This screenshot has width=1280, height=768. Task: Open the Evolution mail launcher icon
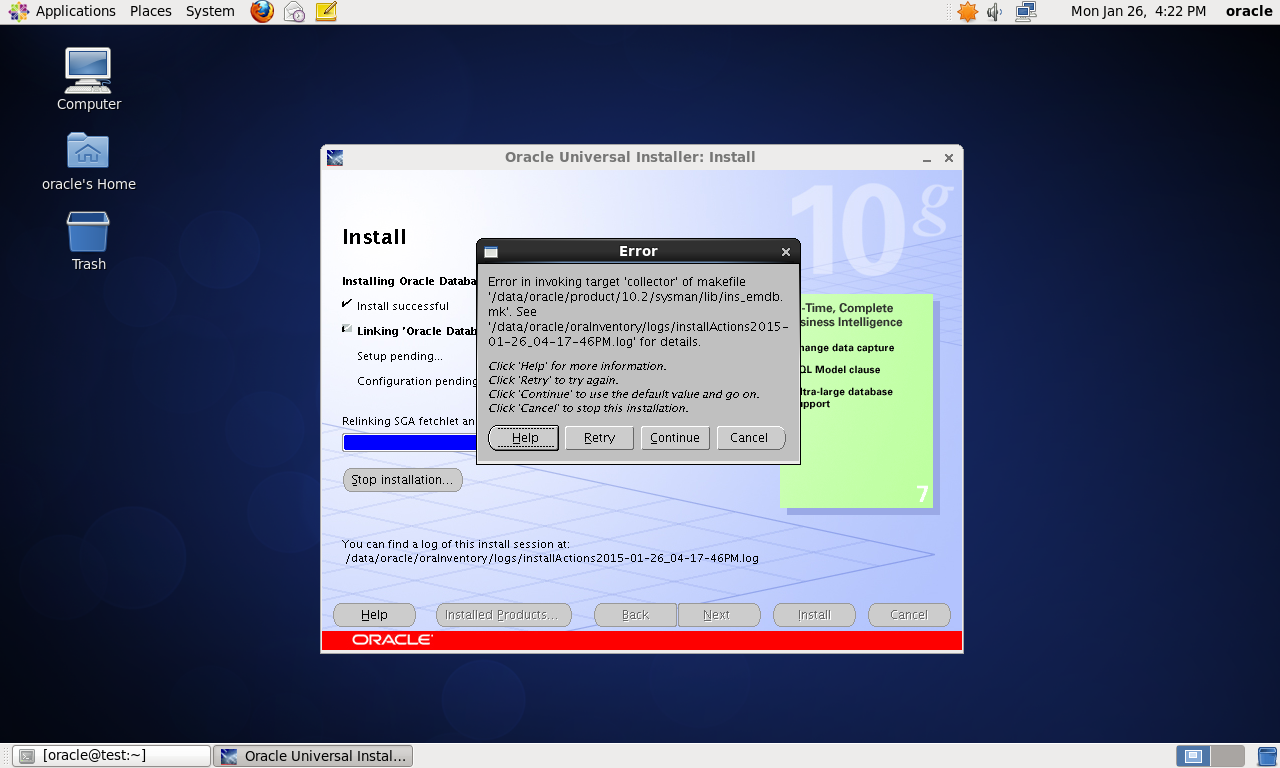click(x=294, y=12)
